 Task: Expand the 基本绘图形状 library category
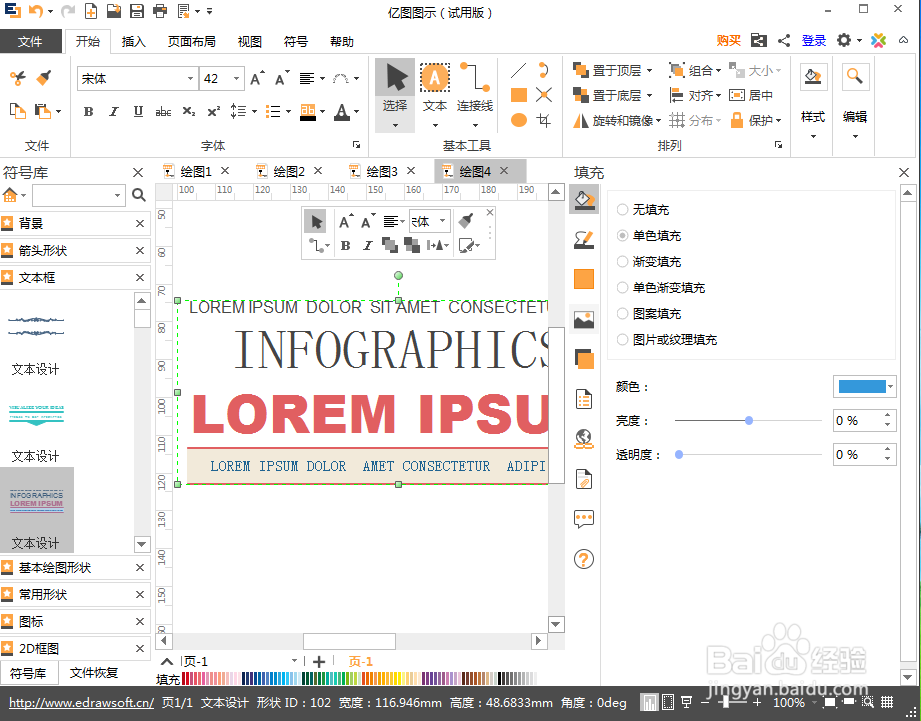[75, 568]
